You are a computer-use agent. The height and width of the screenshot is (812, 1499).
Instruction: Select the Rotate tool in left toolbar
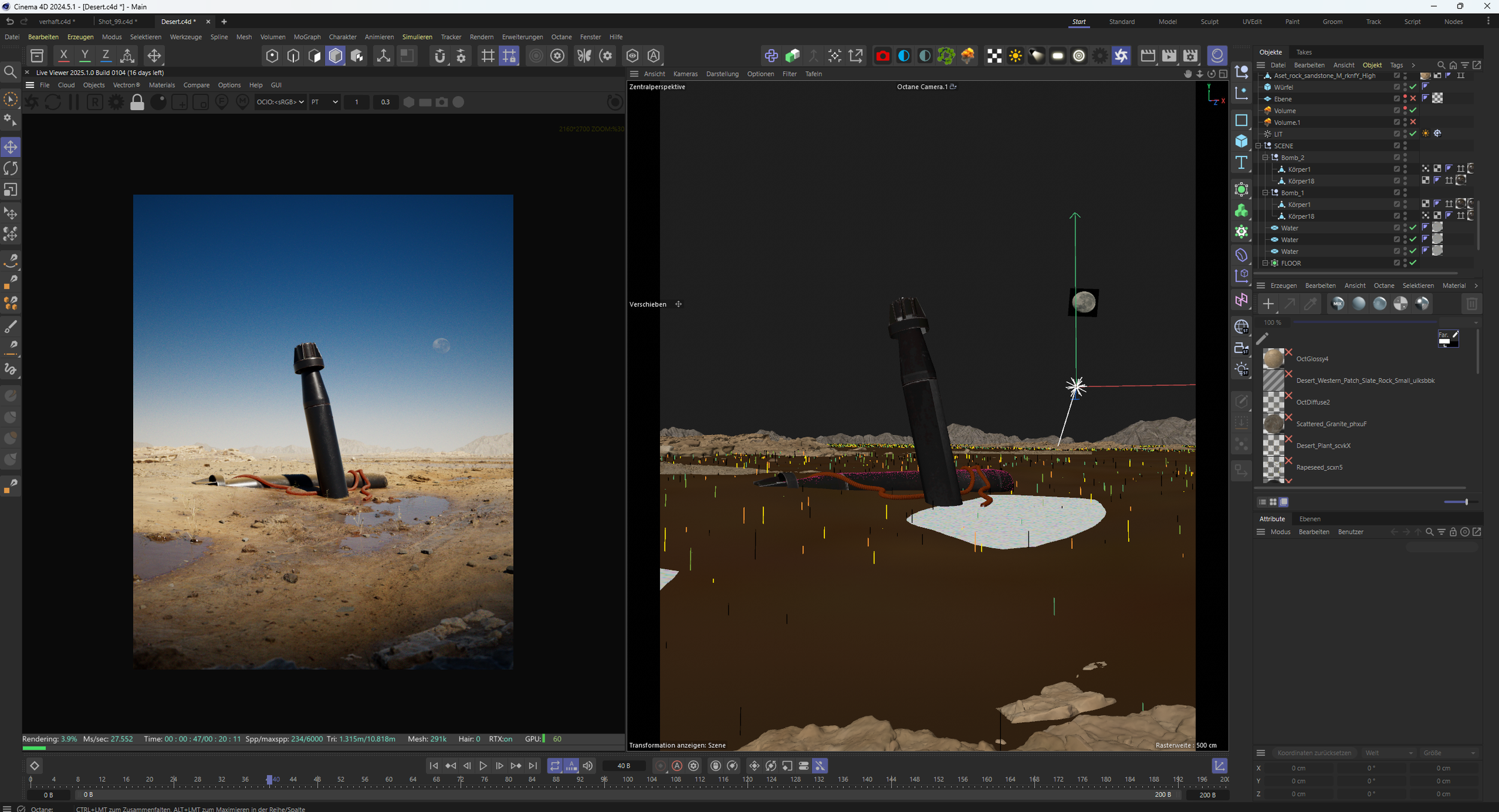coord(11,168)
